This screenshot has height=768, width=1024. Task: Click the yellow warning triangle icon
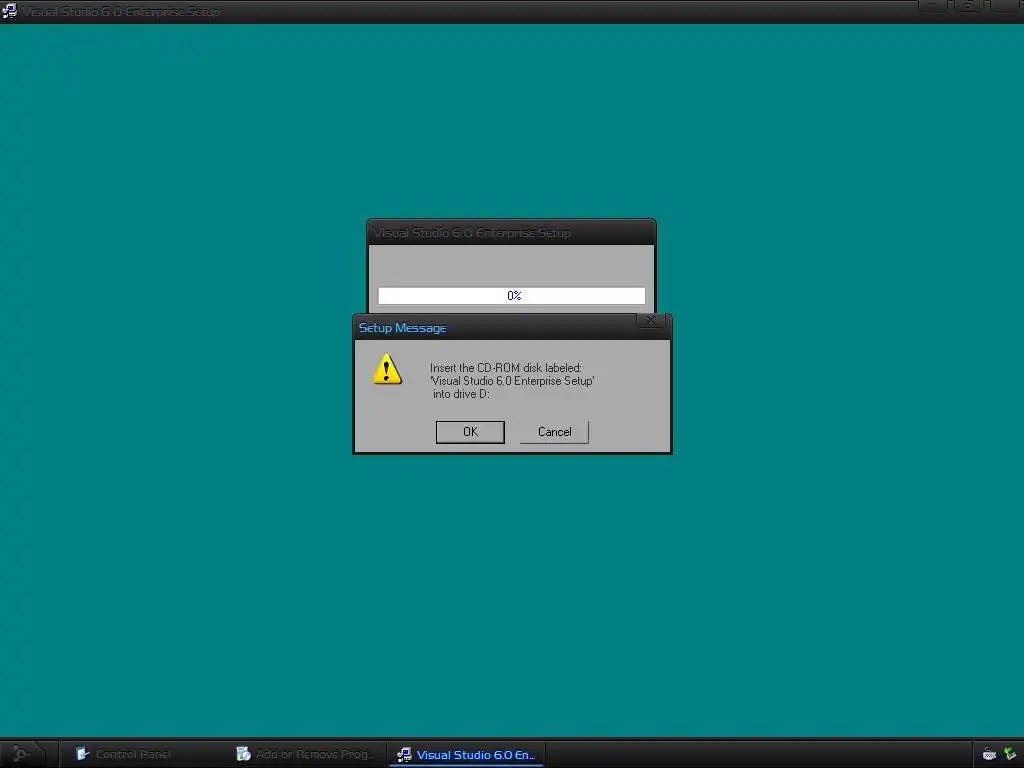click(x=387, y=369)
